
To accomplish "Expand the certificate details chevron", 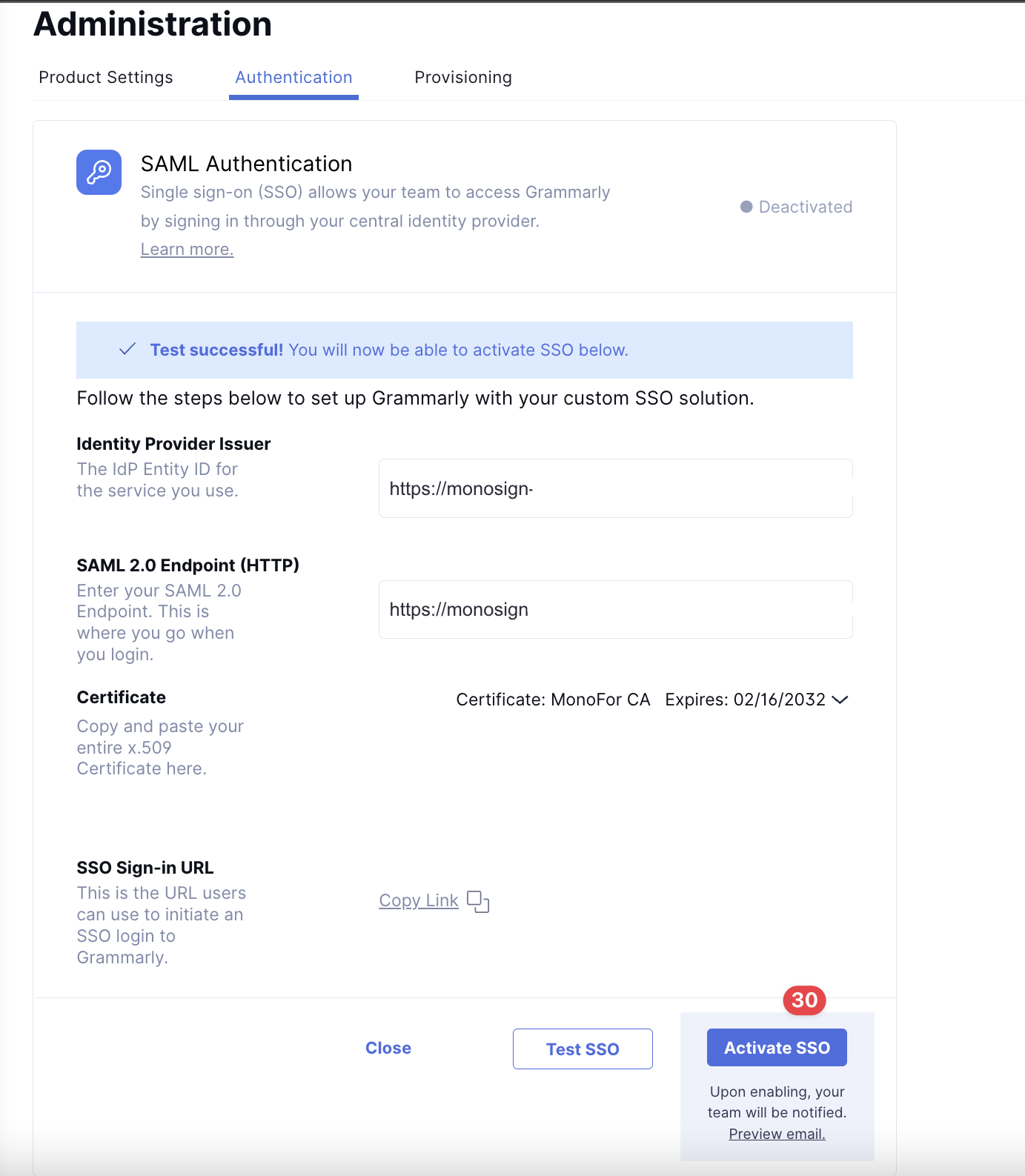I will (840, 700).
